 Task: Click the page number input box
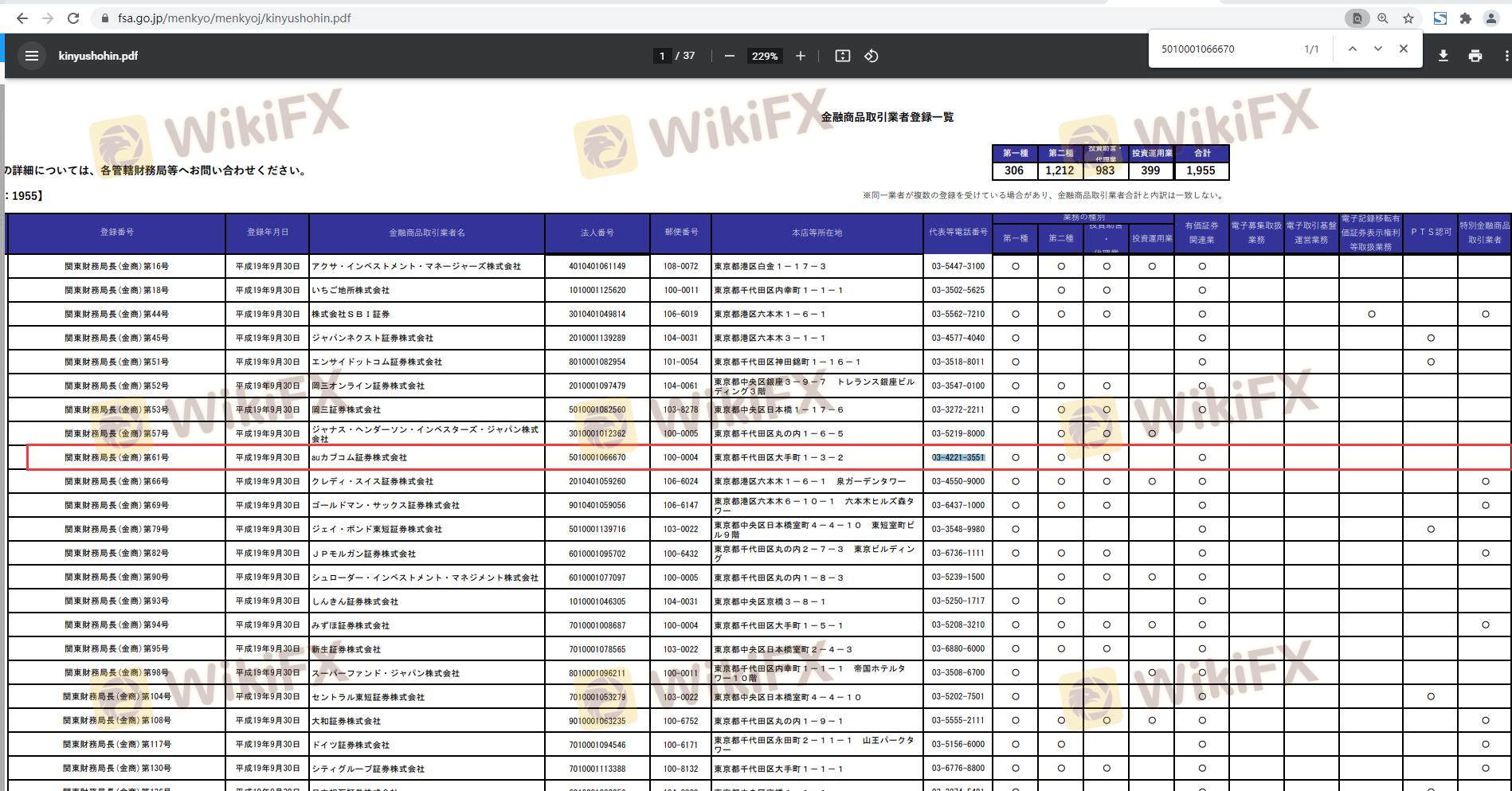click(661, 56)
